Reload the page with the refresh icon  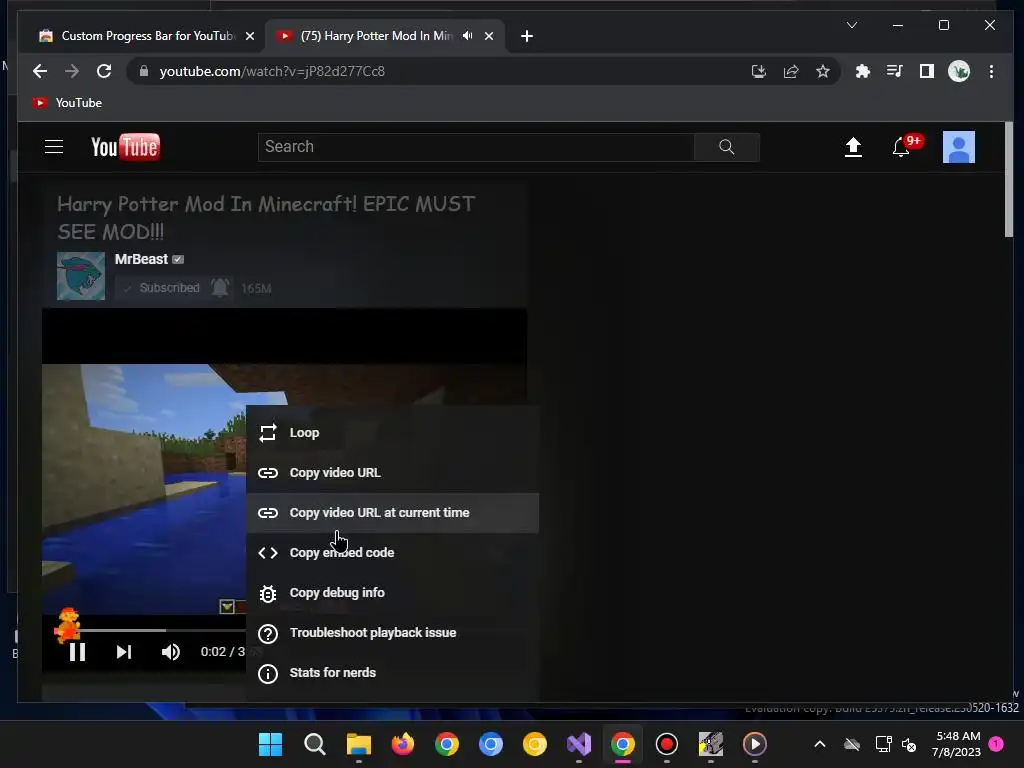point(104,71)
